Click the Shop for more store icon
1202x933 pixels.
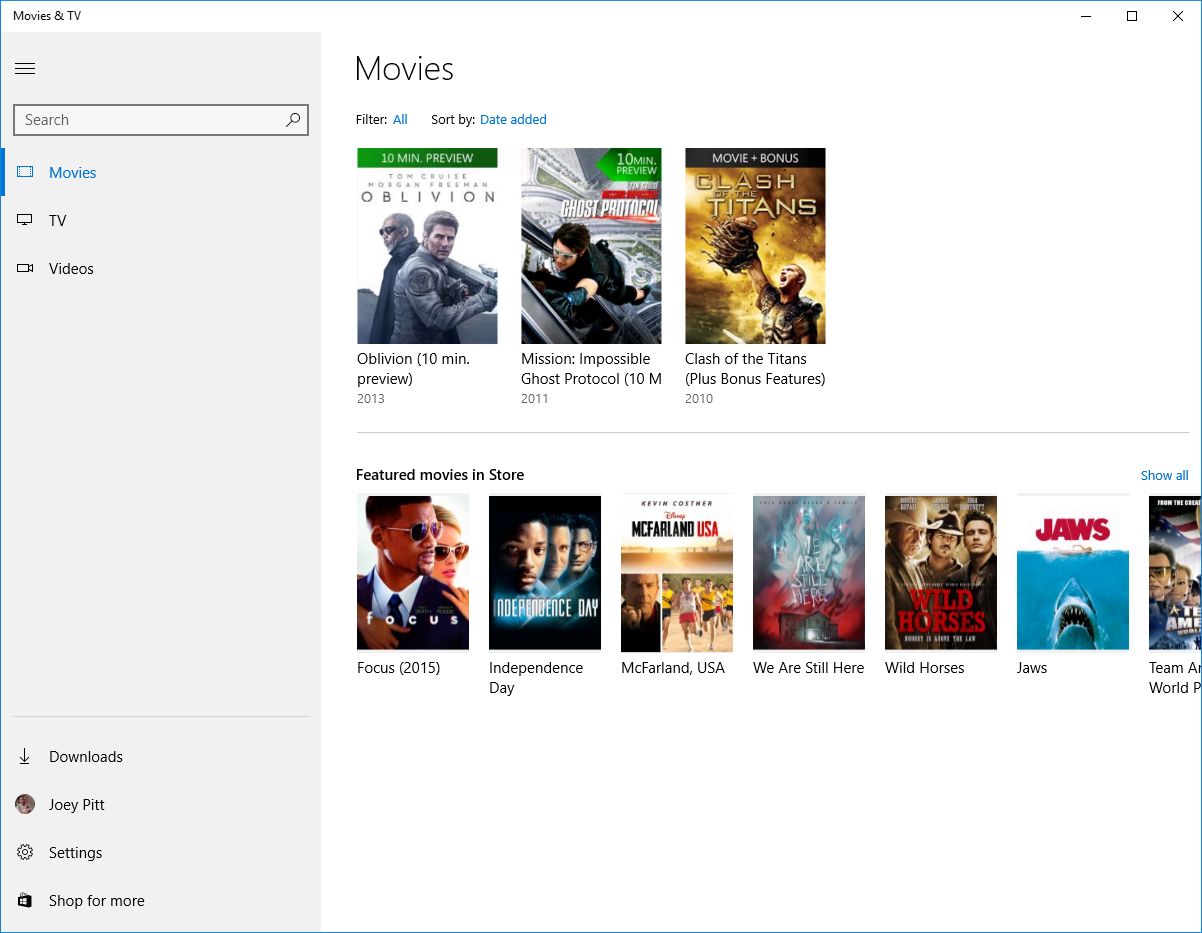coord(24,900)
